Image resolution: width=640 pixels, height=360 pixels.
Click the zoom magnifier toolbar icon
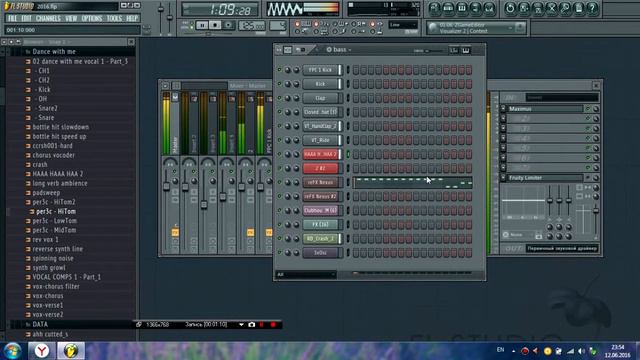click(565, 8)
